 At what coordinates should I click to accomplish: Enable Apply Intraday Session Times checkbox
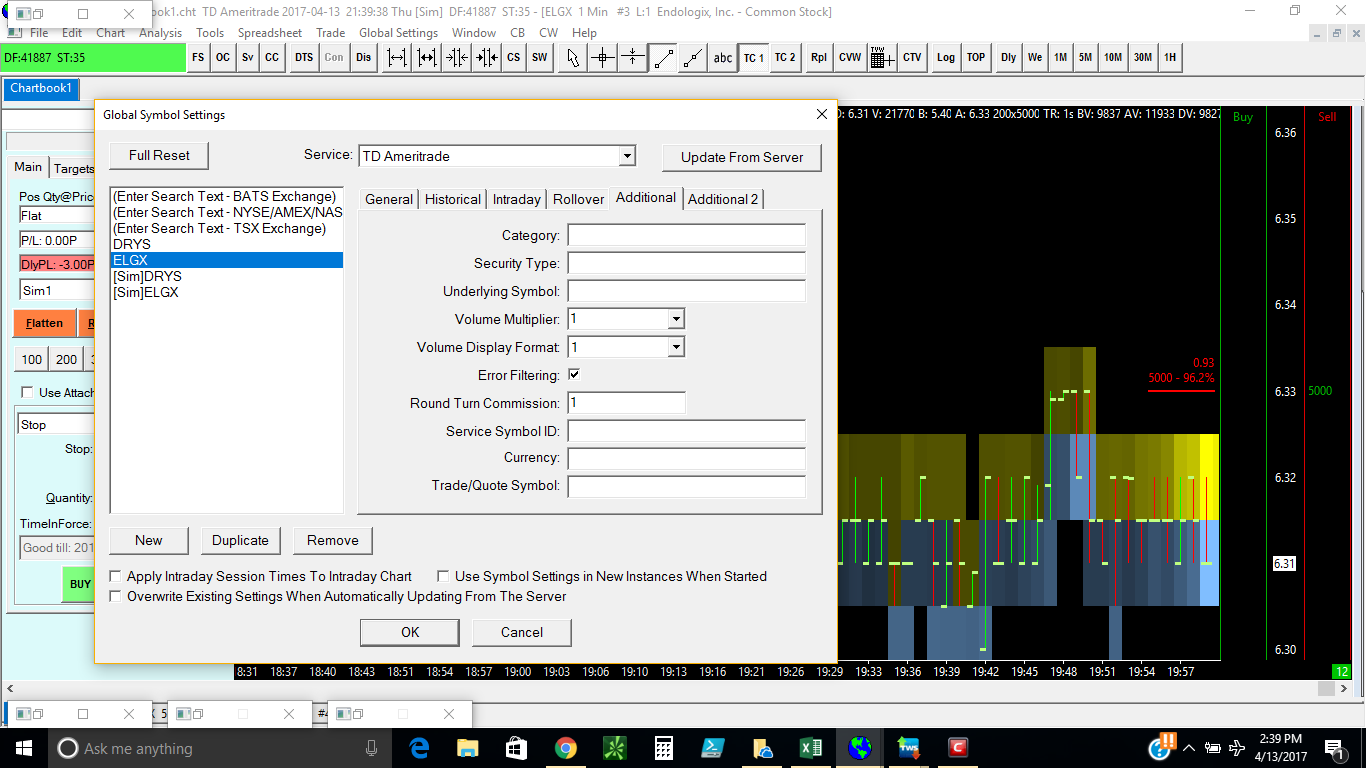[x=116, y=577]
